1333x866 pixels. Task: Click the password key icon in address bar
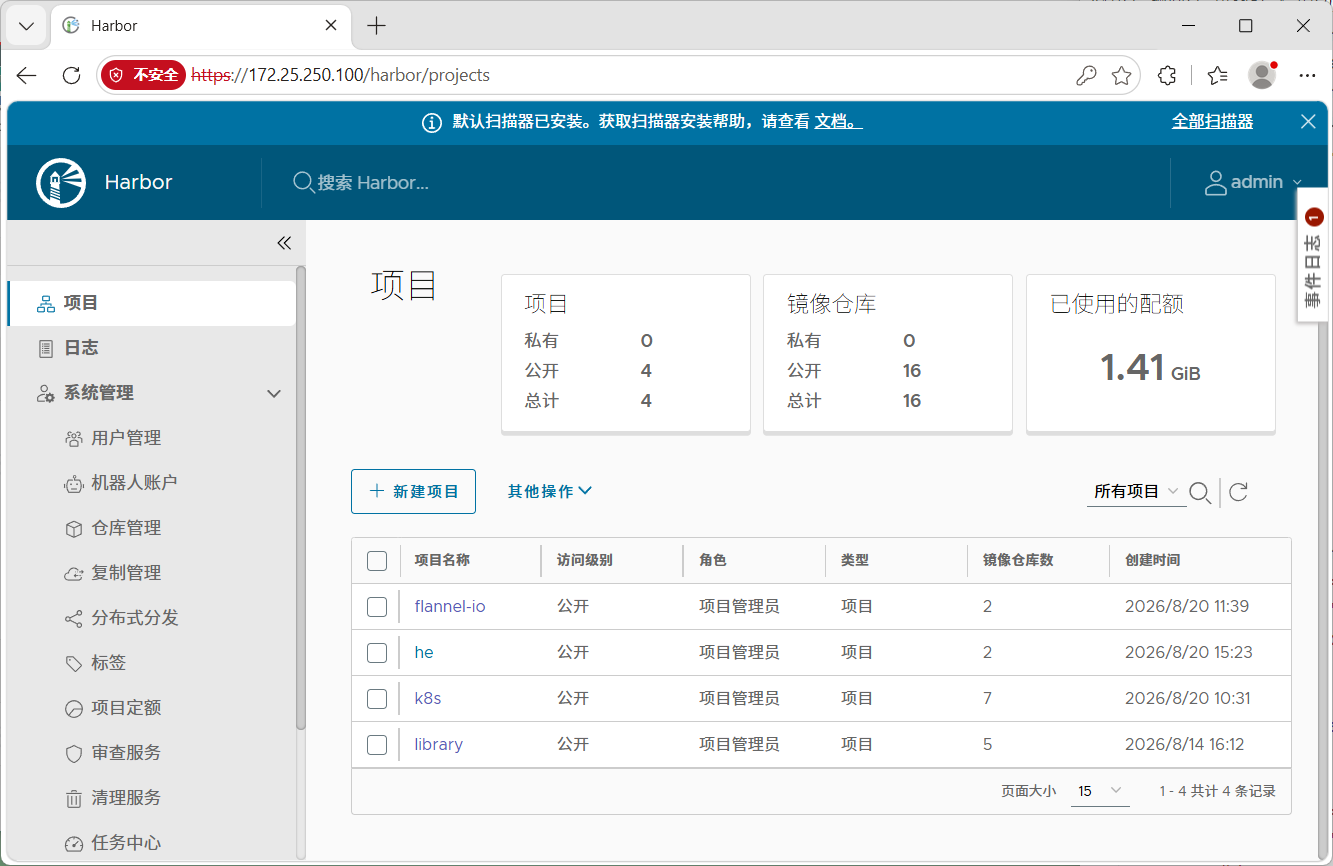pos(1086,75)
